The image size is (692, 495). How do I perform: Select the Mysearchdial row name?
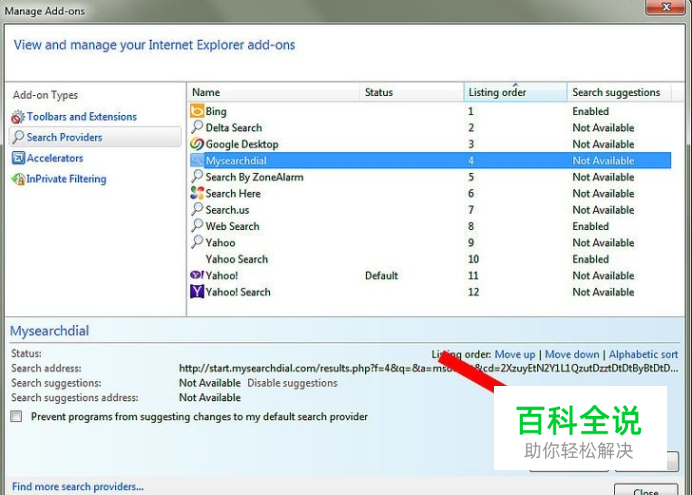click(x=236, y=161)
